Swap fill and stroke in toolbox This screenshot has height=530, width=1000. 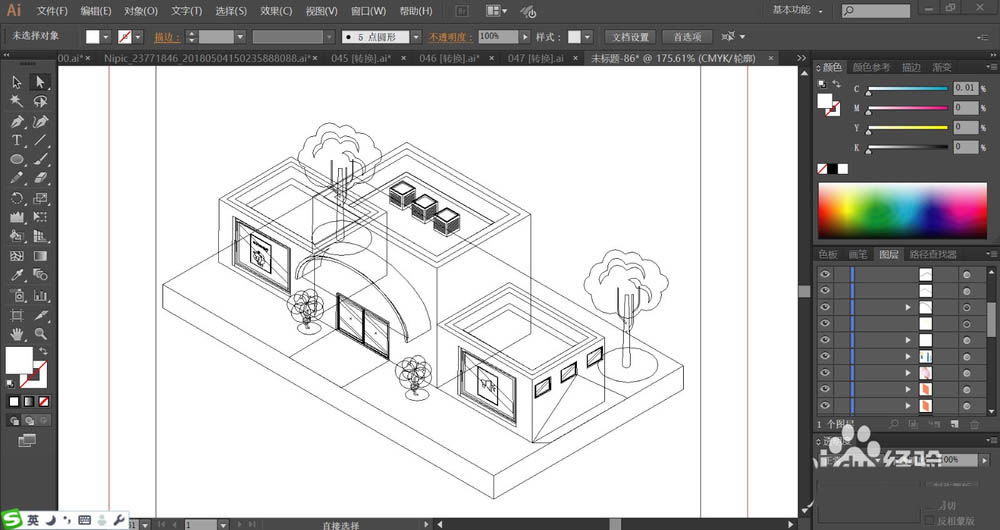43,351
